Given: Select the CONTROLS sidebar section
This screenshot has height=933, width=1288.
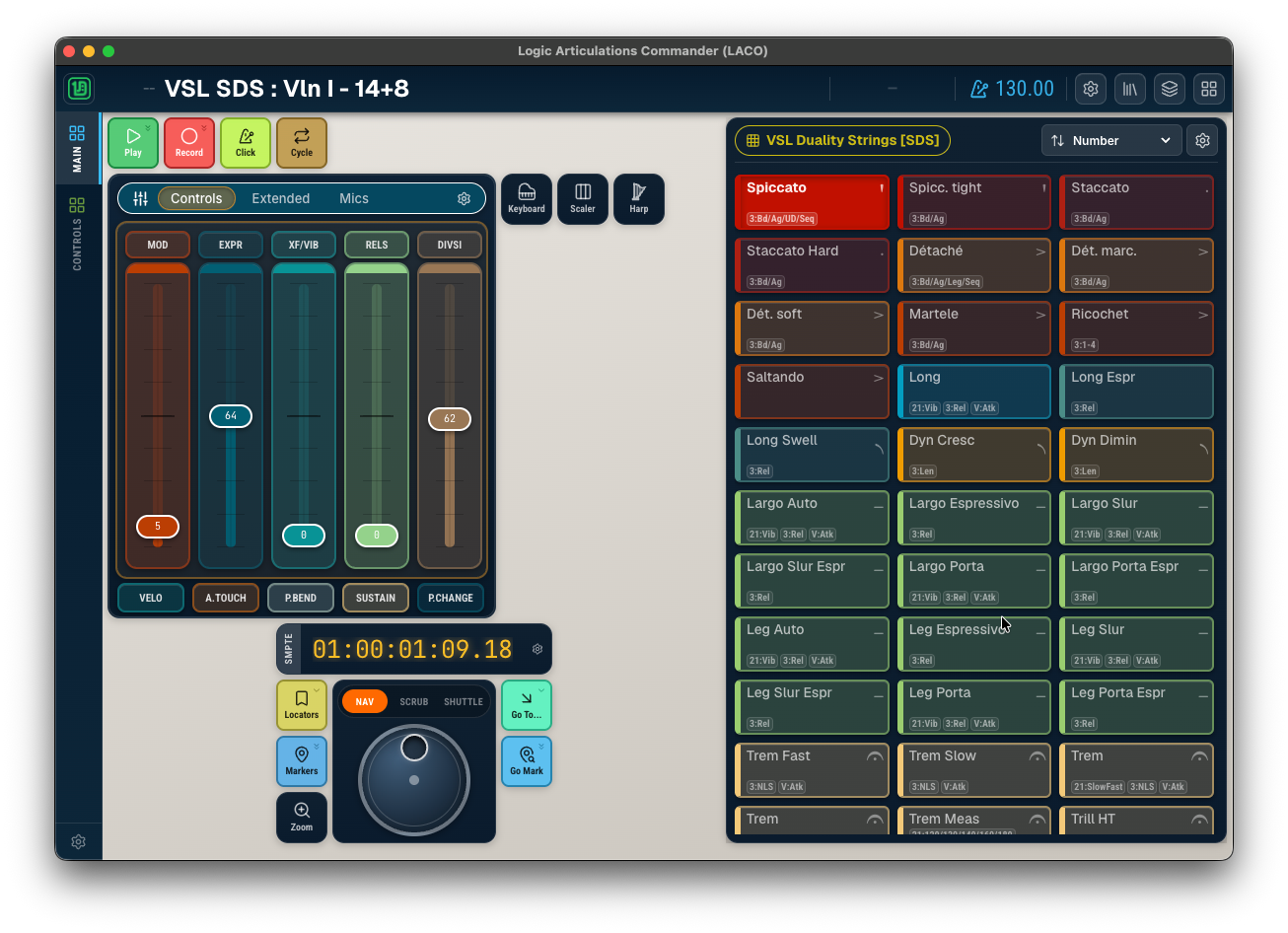Looking at the screenshot, I should point(77,233).
